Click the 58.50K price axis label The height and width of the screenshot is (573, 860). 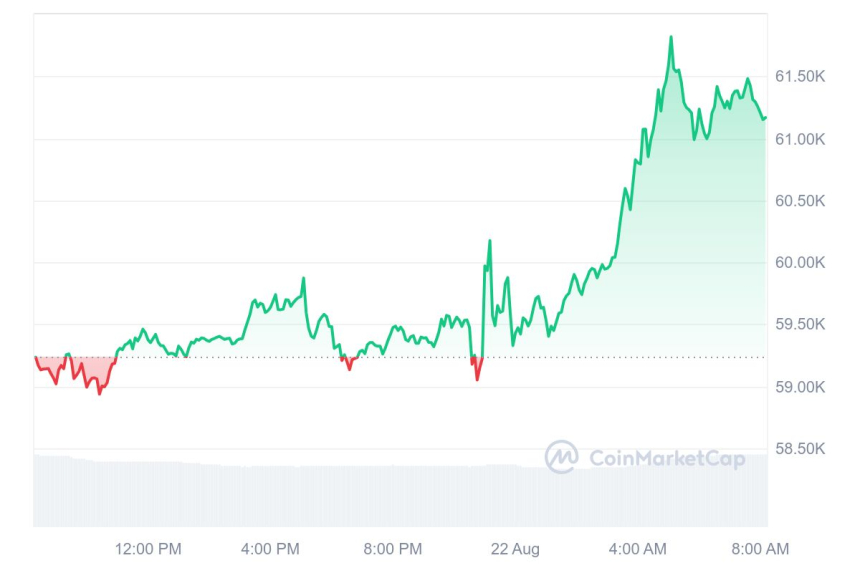tap(799, 449)
